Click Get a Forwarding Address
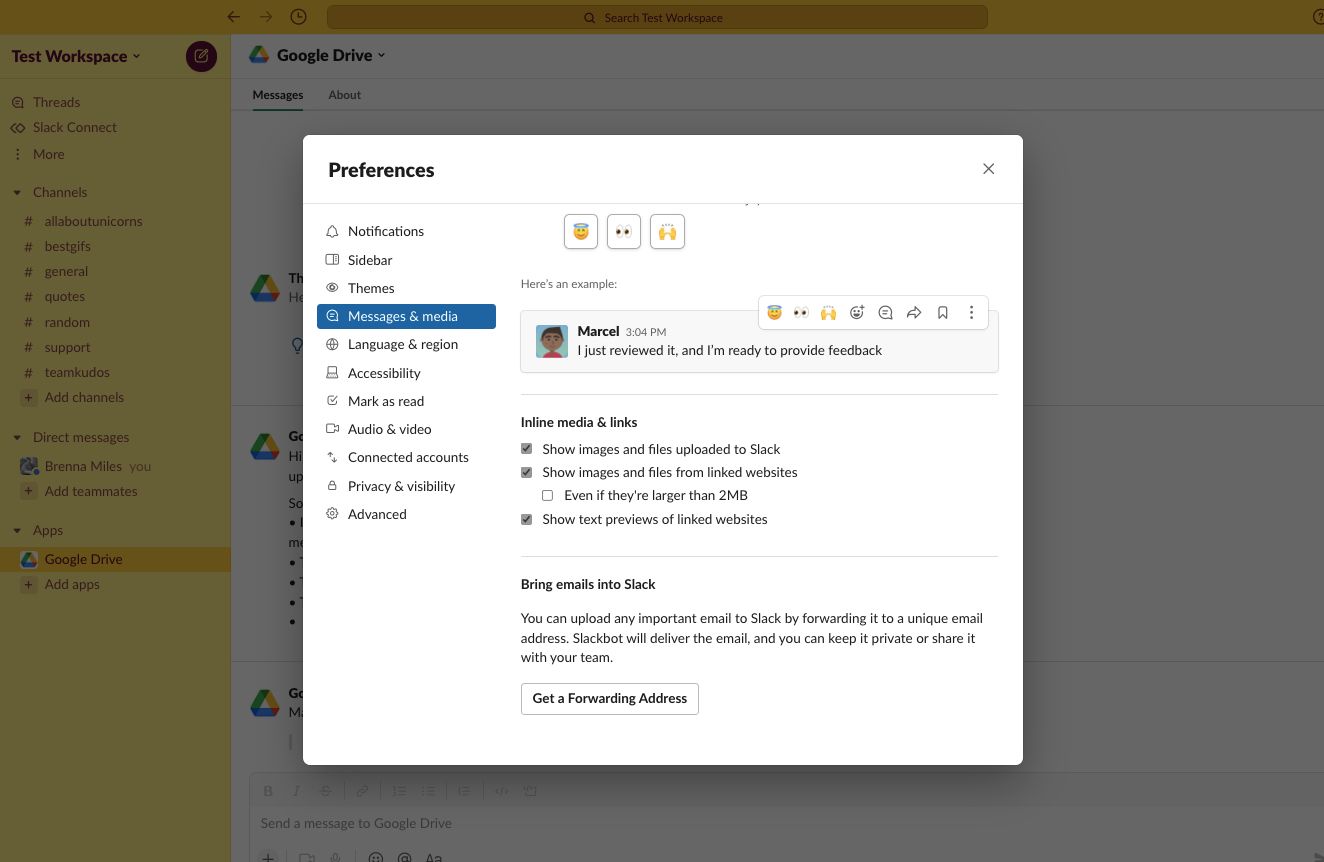1324x862 pixels. pos(609,698)
